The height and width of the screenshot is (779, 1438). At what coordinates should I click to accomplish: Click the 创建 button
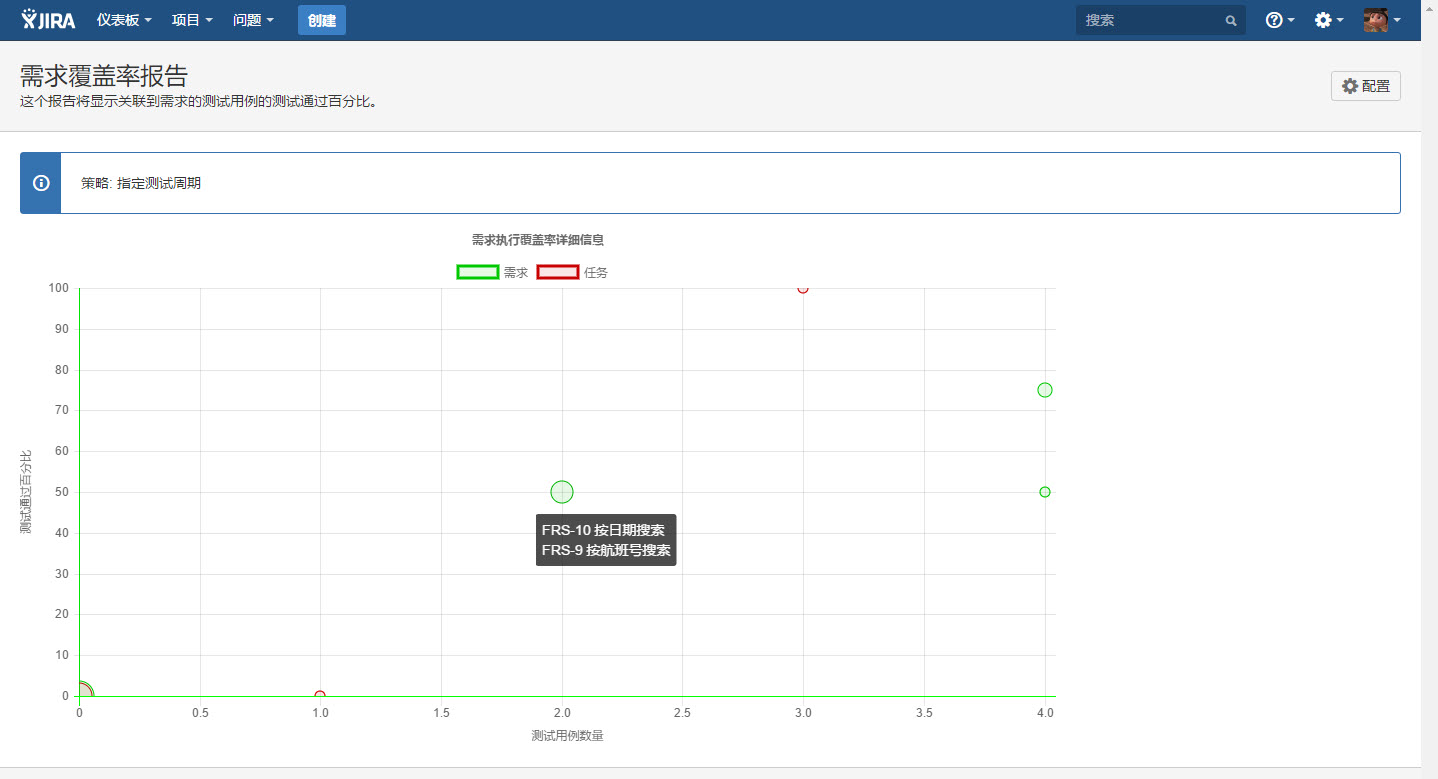click(322, 20)
